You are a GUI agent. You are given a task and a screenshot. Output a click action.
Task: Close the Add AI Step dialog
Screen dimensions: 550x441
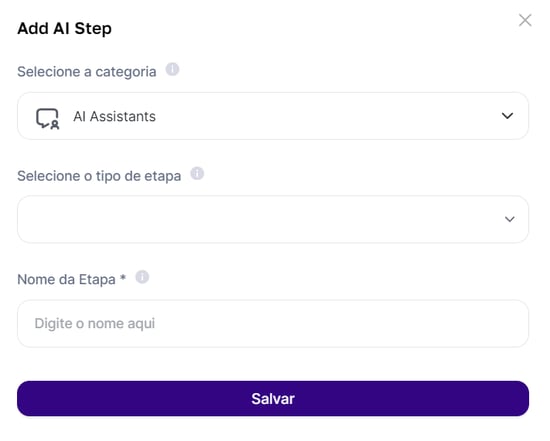[x=525, y=20]
